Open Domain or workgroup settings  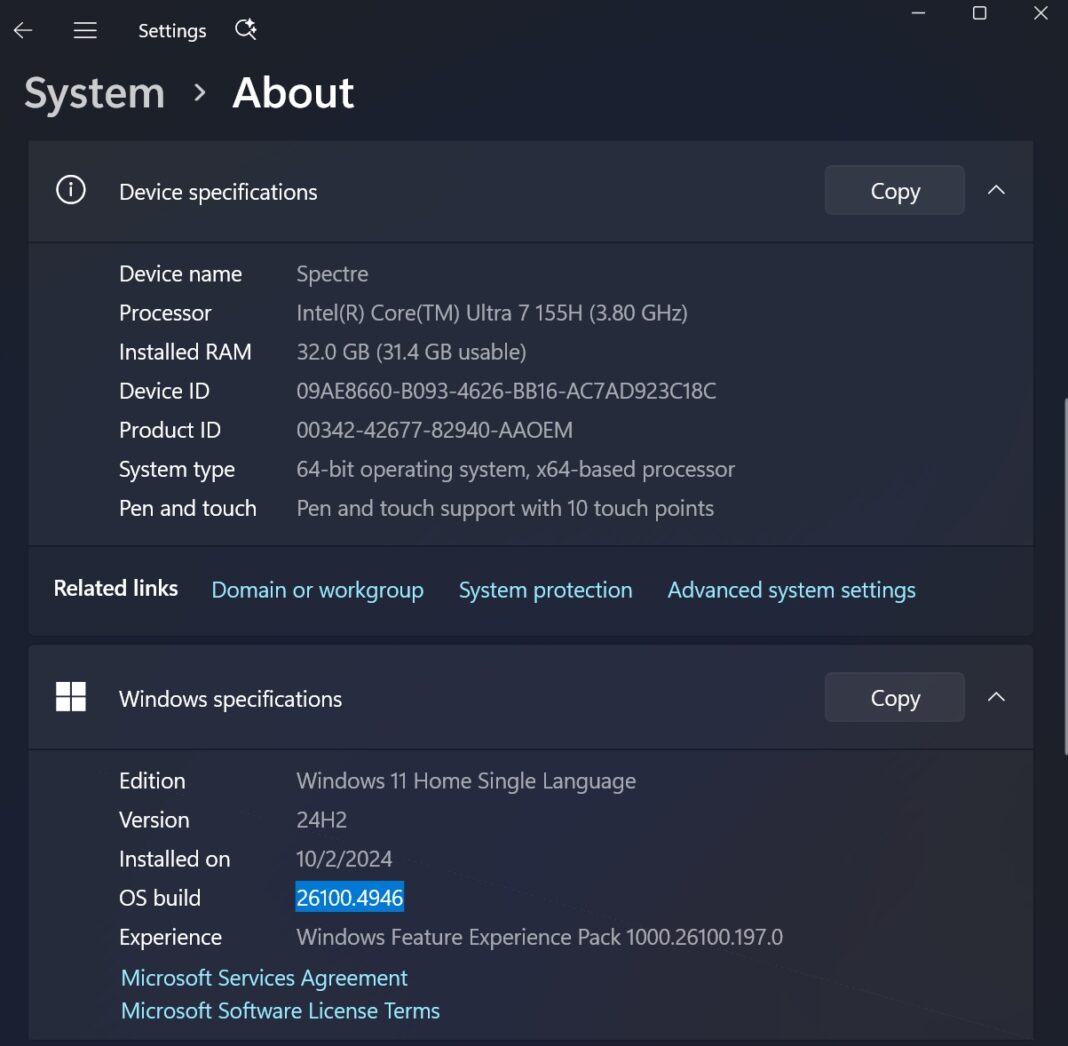click(317, 590)
